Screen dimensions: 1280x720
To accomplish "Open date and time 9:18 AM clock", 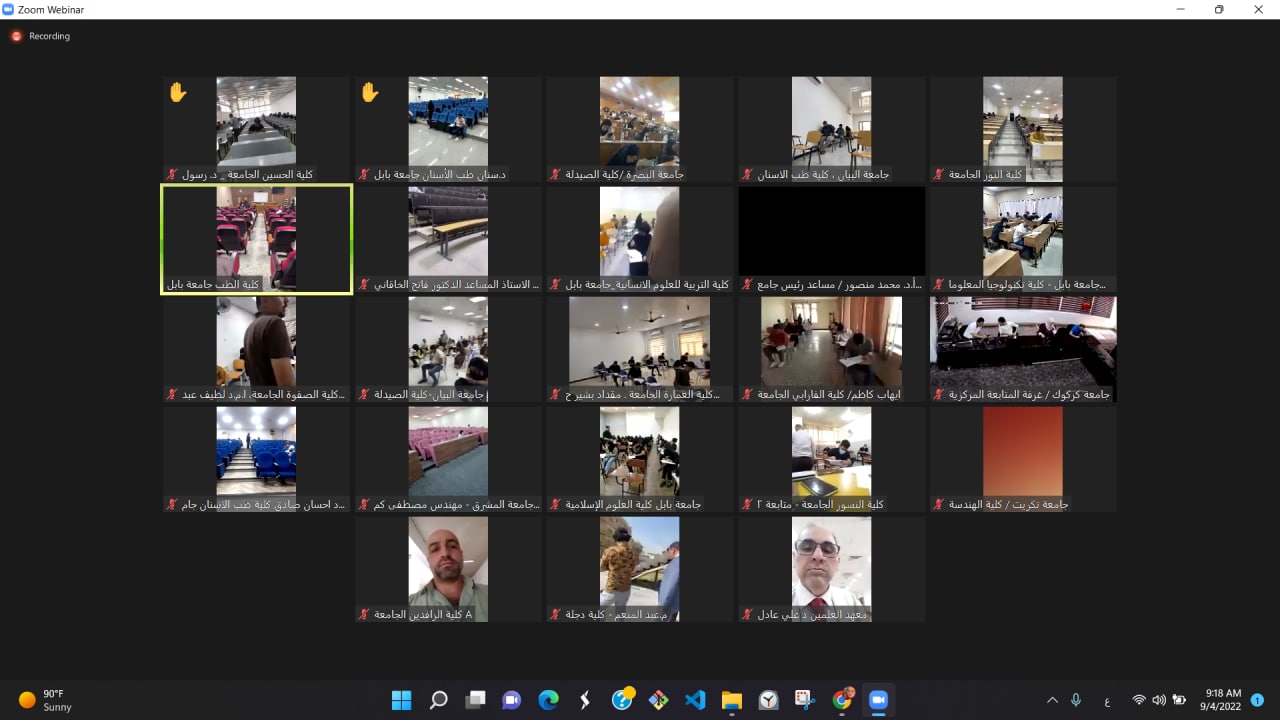I will (x=1222, y=700).
